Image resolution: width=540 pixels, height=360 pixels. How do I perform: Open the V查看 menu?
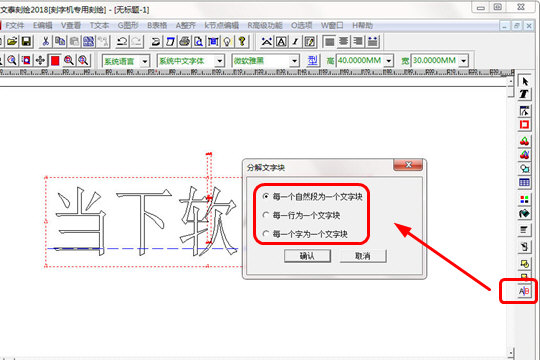point(71,25)
